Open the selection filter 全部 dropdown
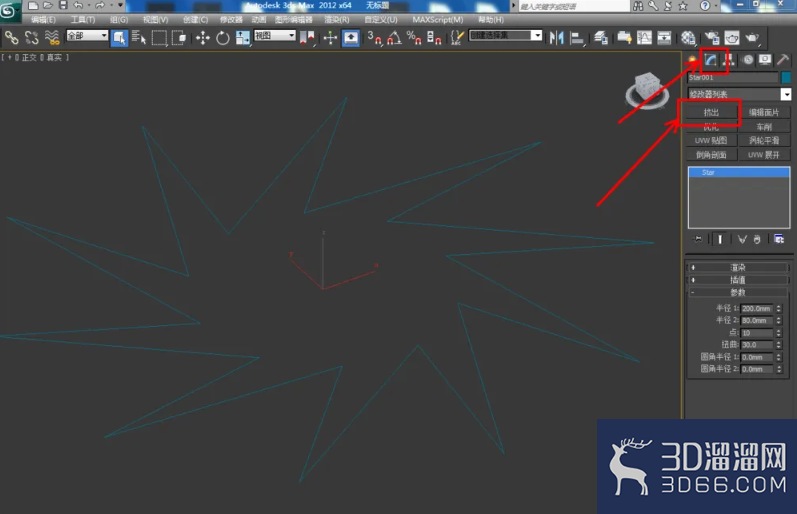Viewport: 797px width, 514px height. (87, 36)
